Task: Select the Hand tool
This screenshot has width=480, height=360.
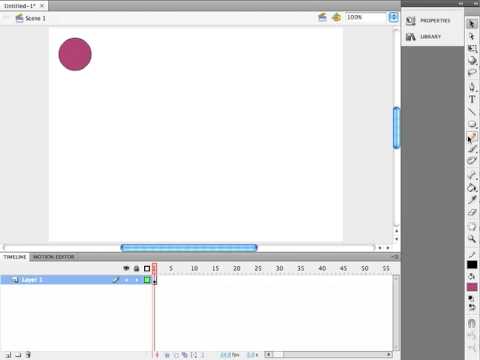Action: click(x=472, y=227)
